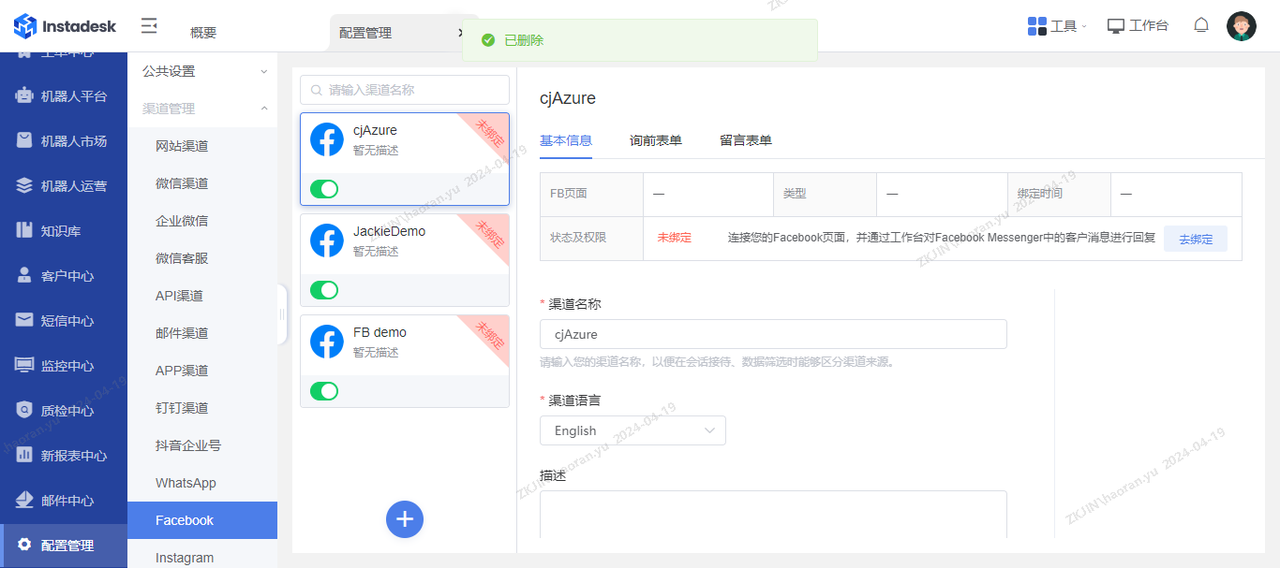
Task: Click the blue plus add channel button
Action: (405, 519)
